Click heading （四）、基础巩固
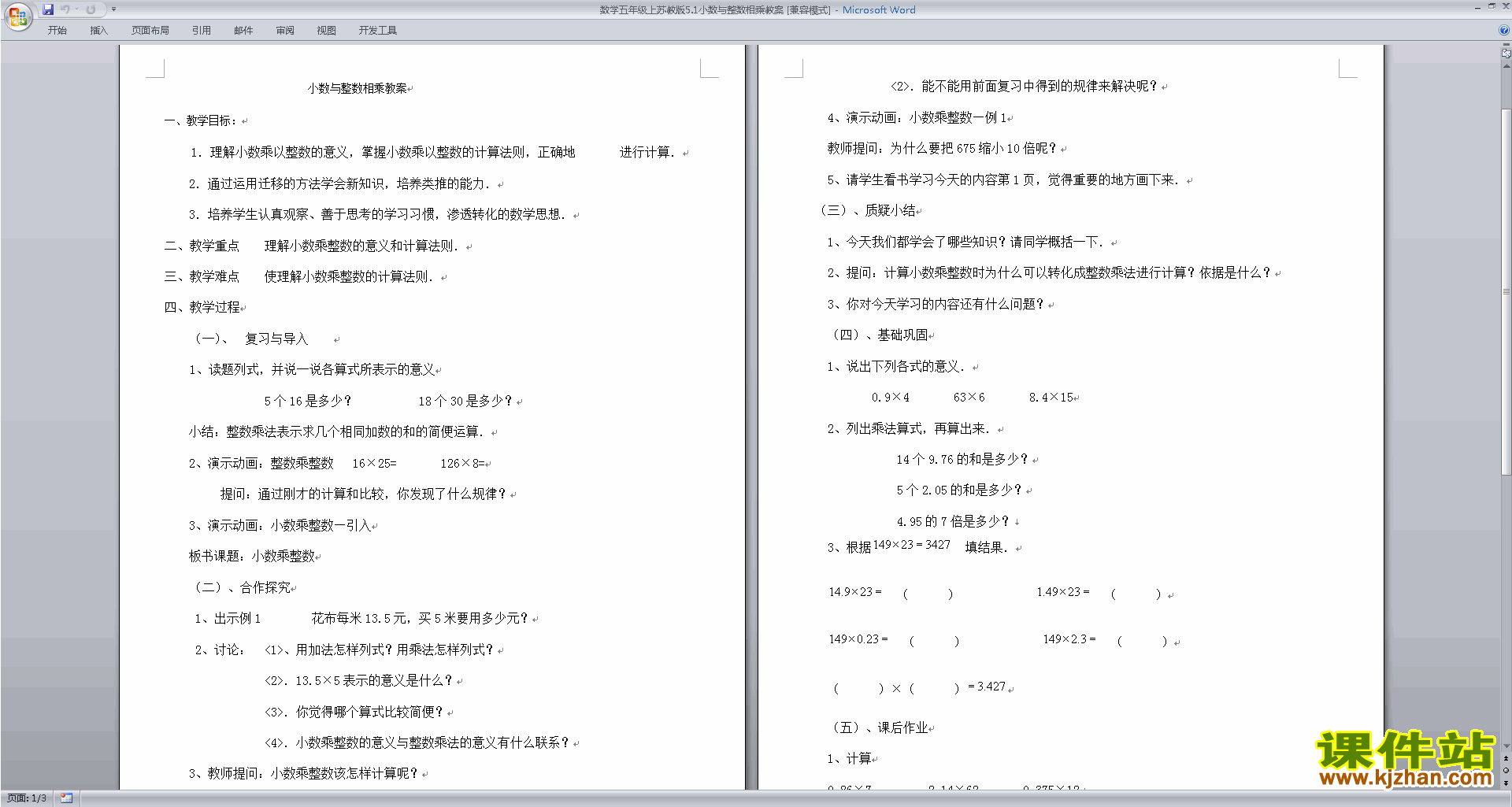Image resolution: width=1512 pixels, height=807 pixels. [880, 335]
